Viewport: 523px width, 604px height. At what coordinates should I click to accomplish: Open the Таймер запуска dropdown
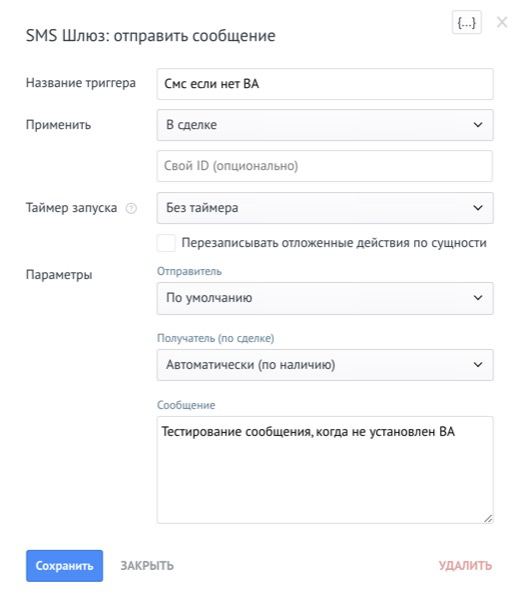click(x=325, y=208)
